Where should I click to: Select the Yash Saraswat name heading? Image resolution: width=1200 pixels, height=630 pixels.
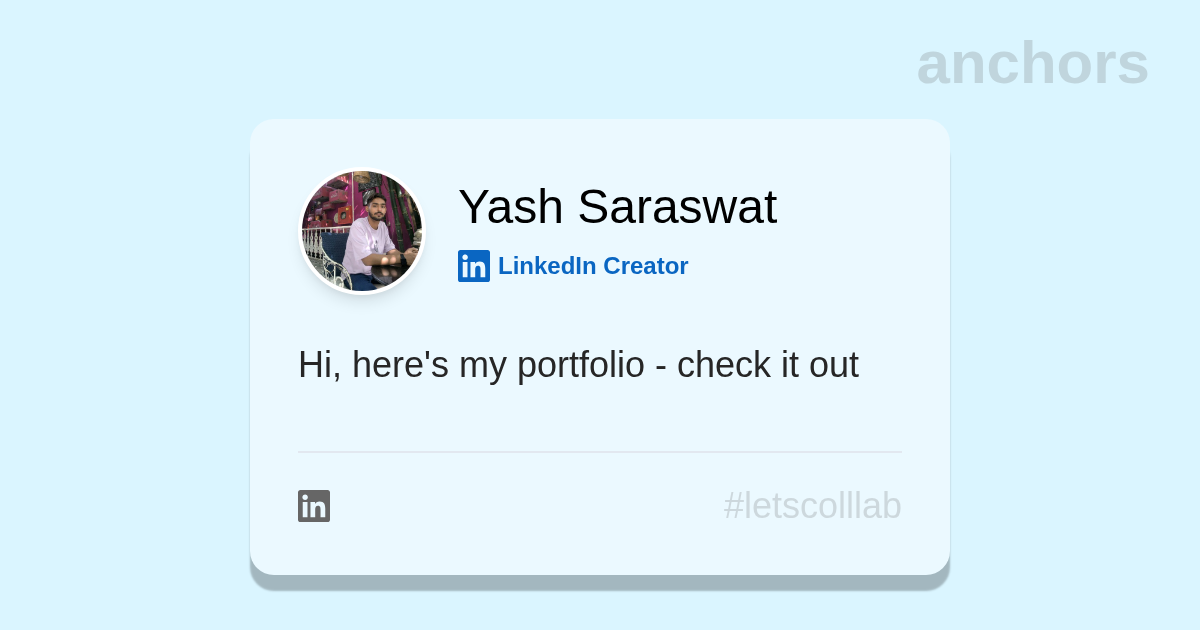click(617, 207)
